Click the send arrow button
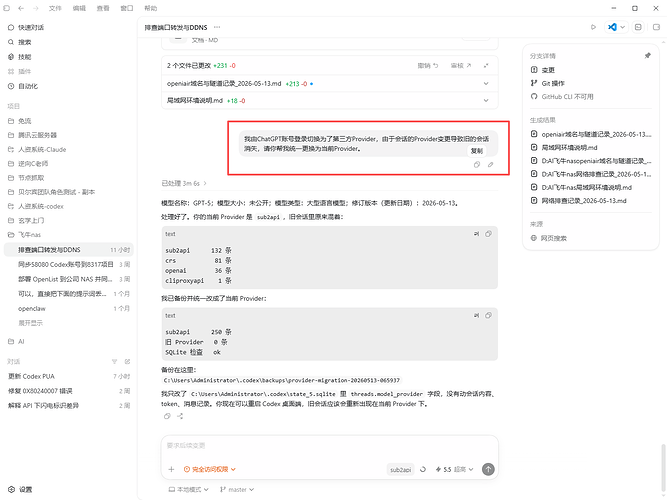The width and height of the screenshot is (667, 500). [488, 469]
